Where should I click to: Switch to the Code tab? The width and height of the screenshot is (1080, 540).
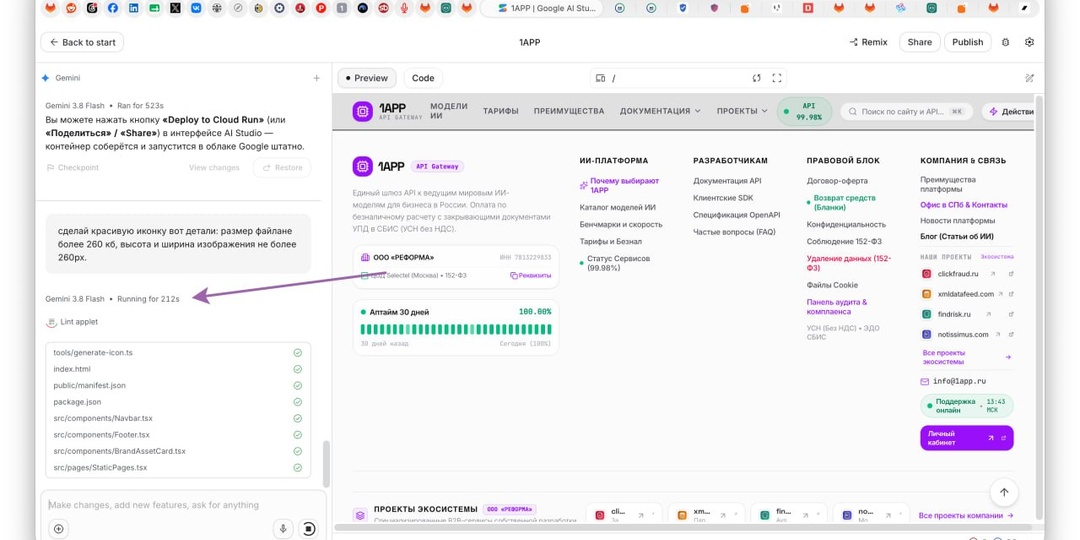423,79
